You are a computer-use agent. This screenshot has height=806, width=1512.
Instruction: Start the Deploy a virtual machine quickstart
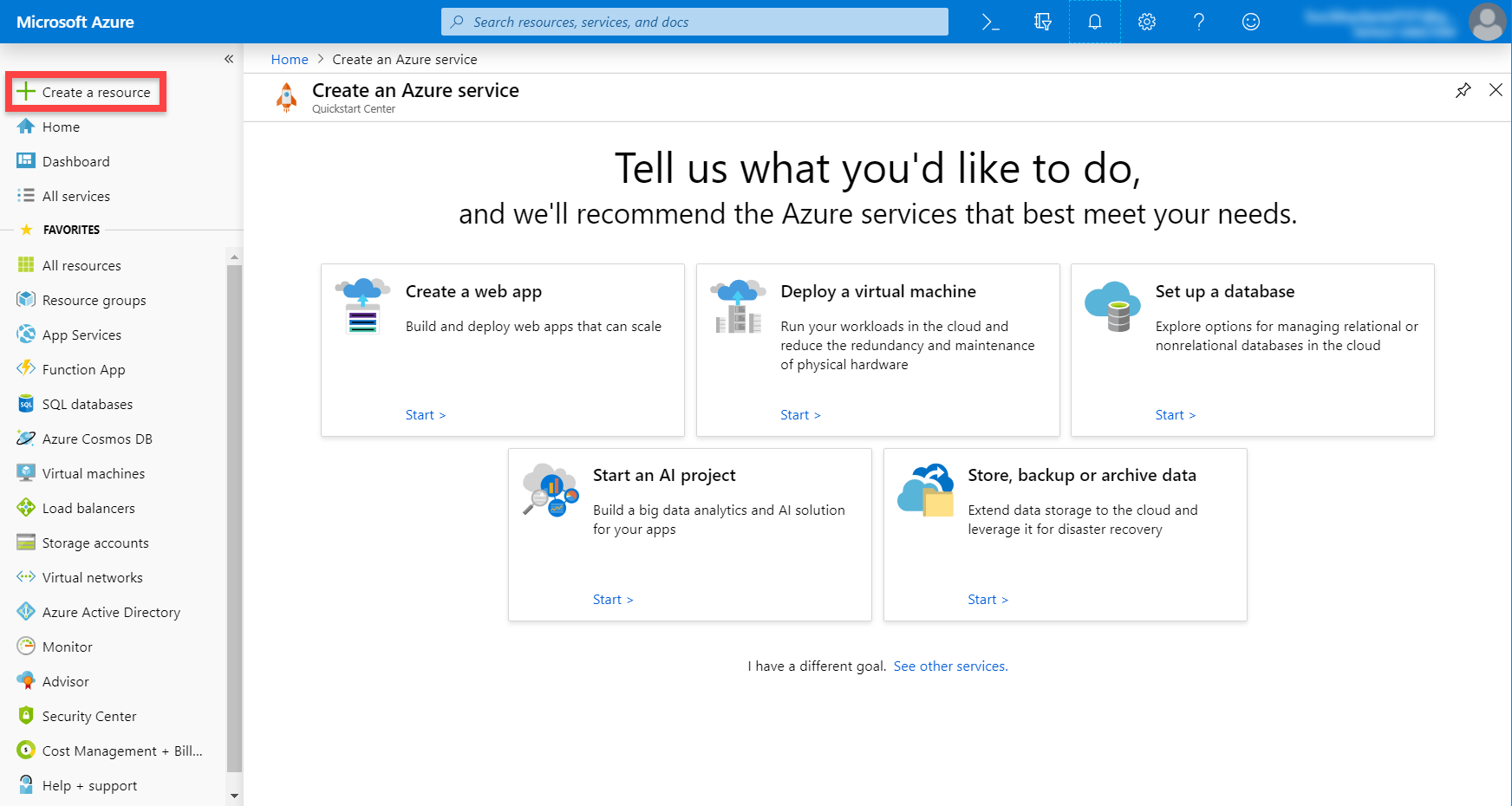tap(800, 415)
